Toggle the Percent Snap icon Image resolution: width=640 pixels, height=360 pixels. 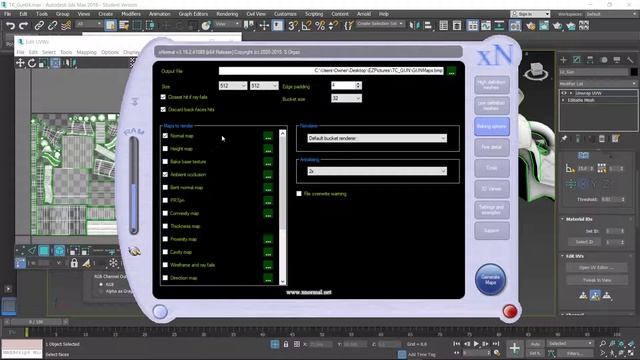(320, 26)
